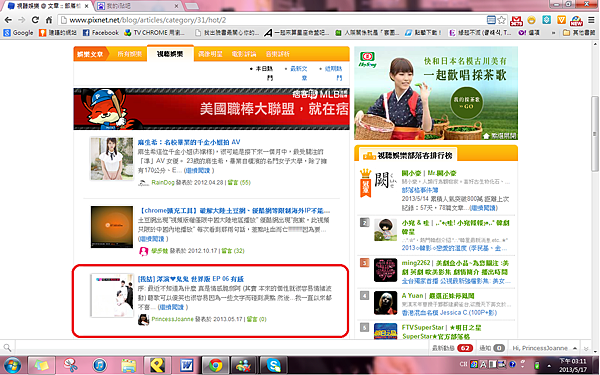The image size is (600, 375).
Task: Select the 視聽娛樂 category tab
Action: point(170,54)
